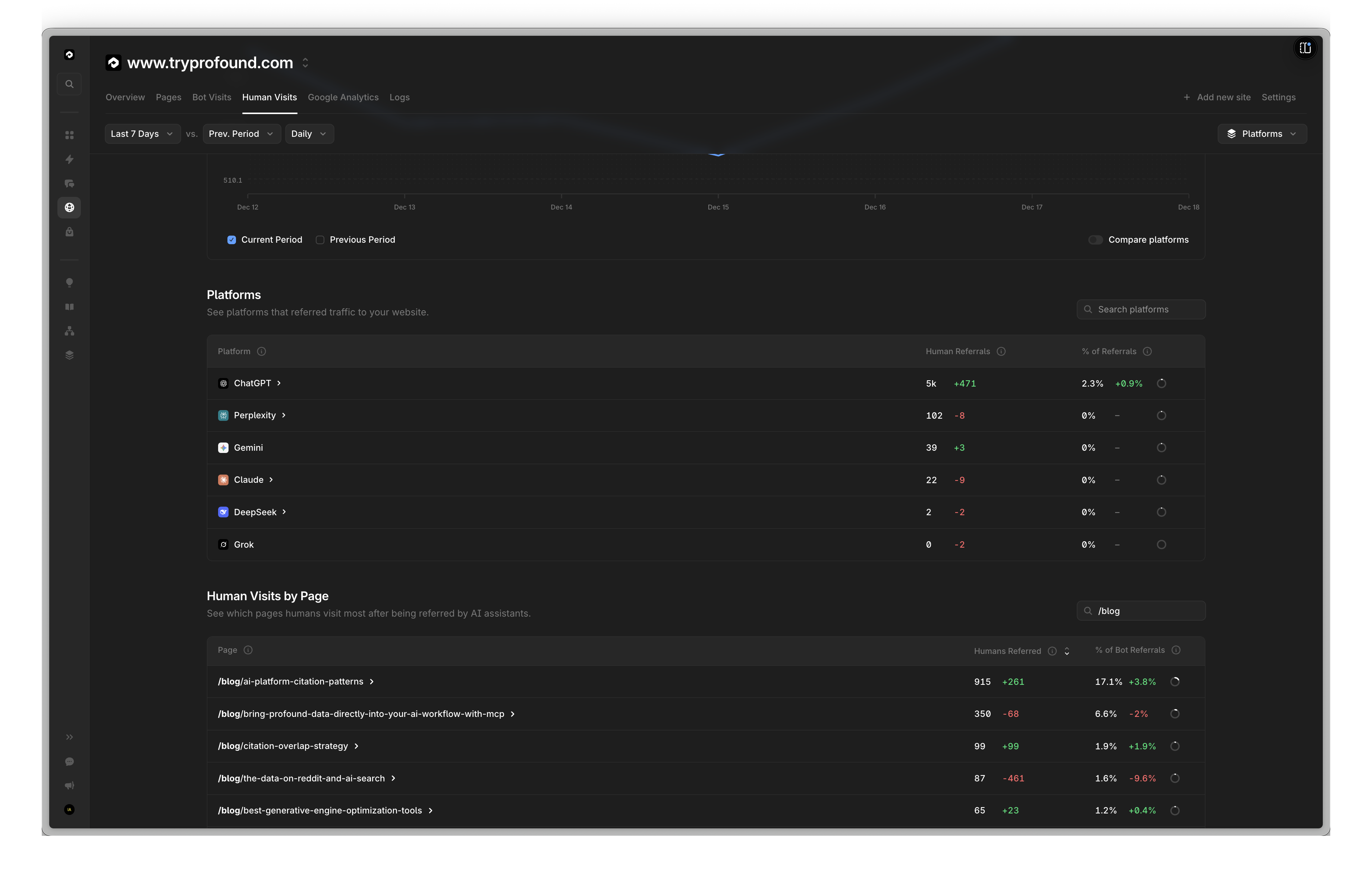Click the /blog search input field
This screenshot has width=1372, height=891.
1140,610
